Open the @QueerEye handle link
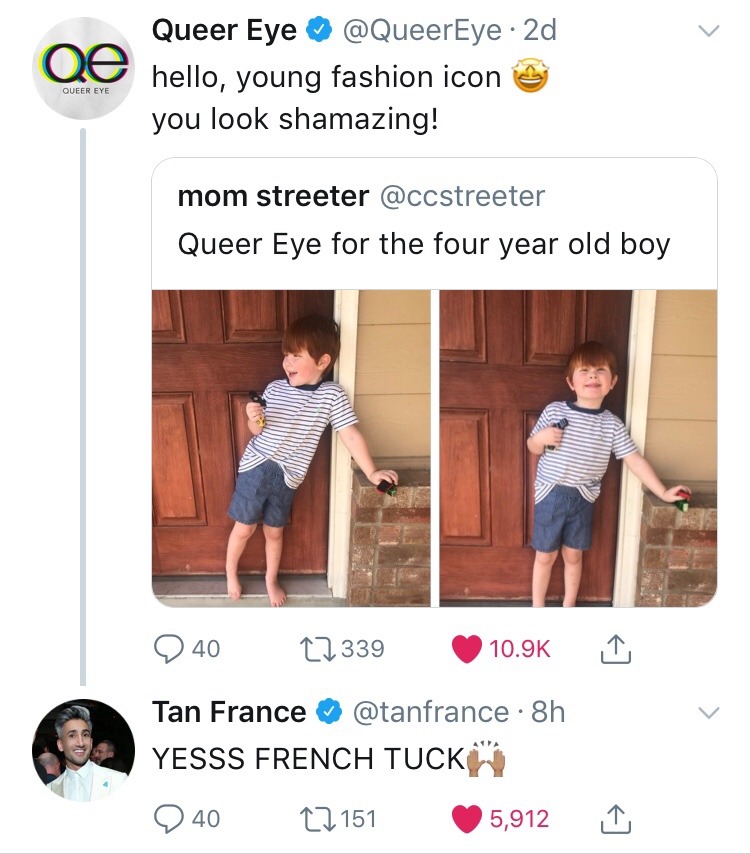Screen dimensions: 750x854 [x=421, y=31]
